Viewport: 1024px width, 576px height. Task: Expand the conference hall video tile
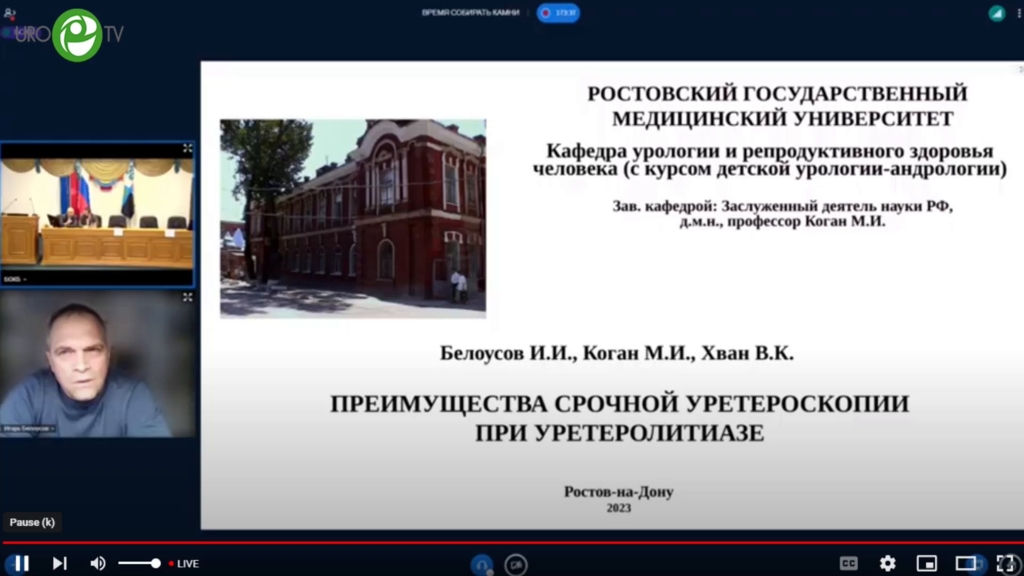[x=187, y=149]
